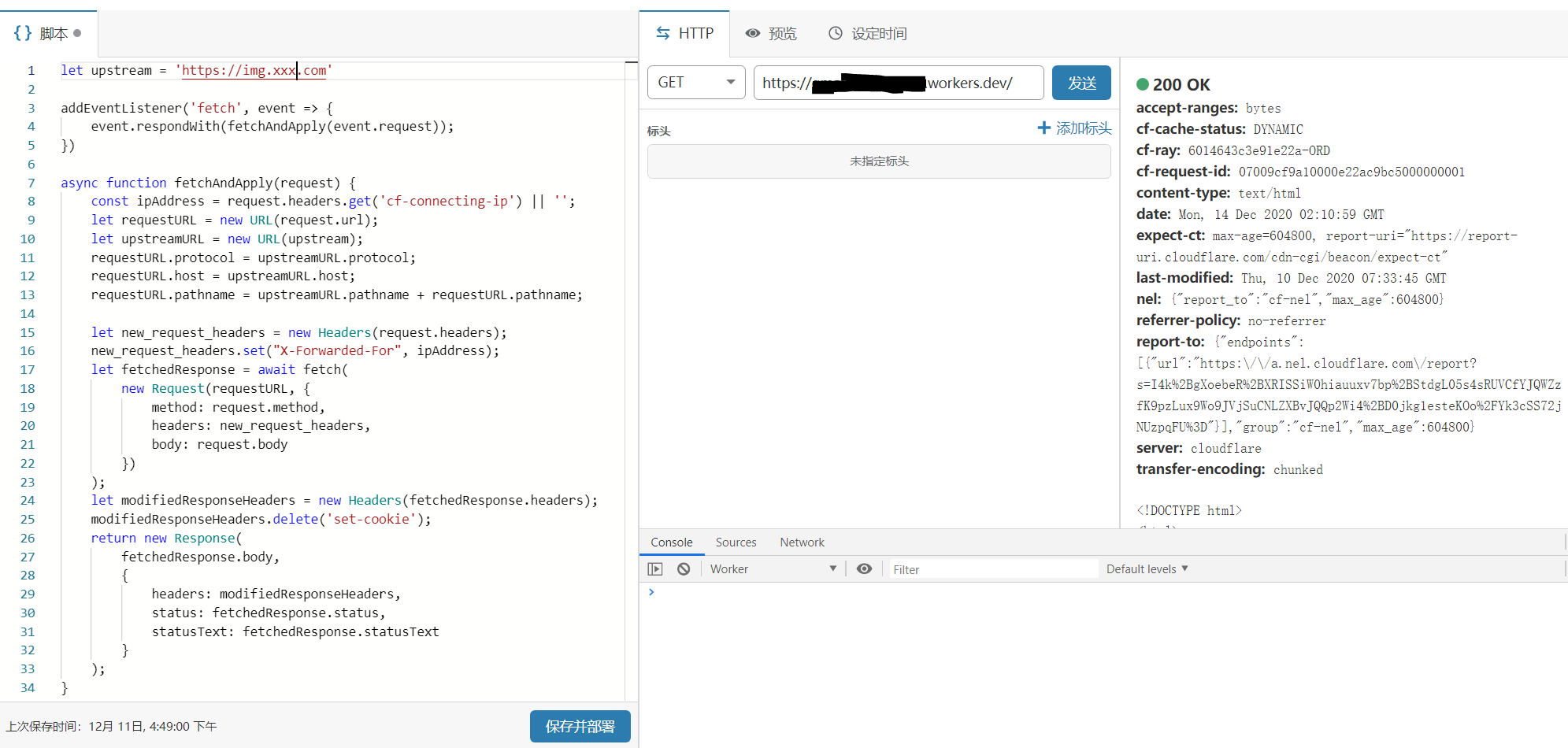Click the workers.dev URL input field

point(898,83)
